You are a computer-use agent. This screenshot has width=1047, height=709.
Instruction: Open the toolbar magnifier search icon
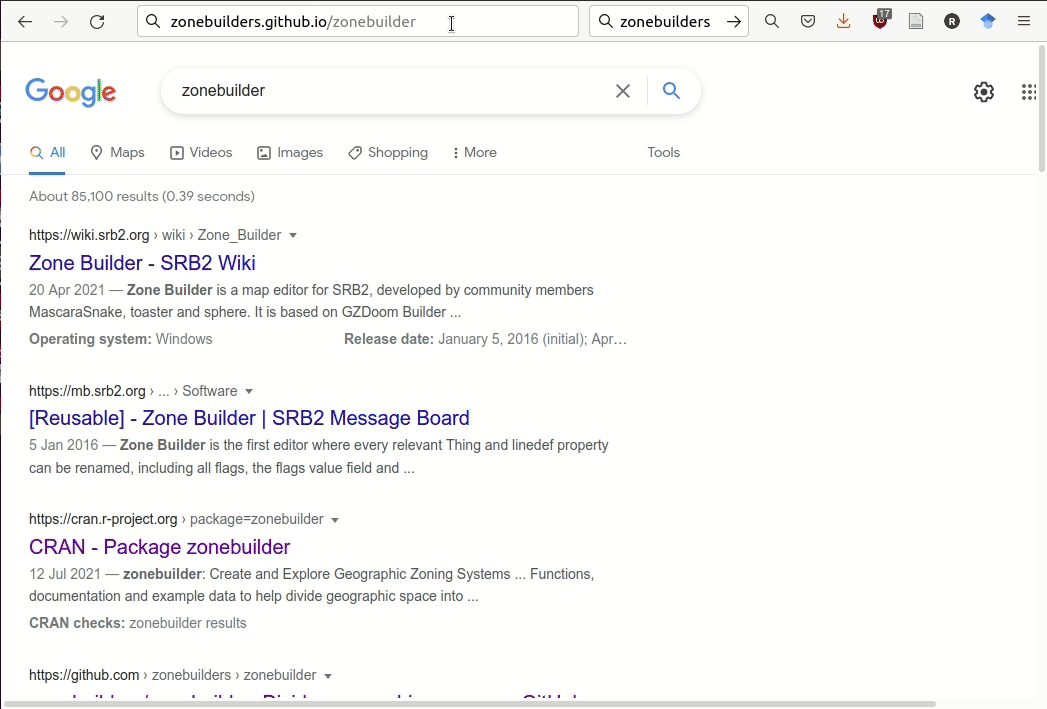click(772, 21)
